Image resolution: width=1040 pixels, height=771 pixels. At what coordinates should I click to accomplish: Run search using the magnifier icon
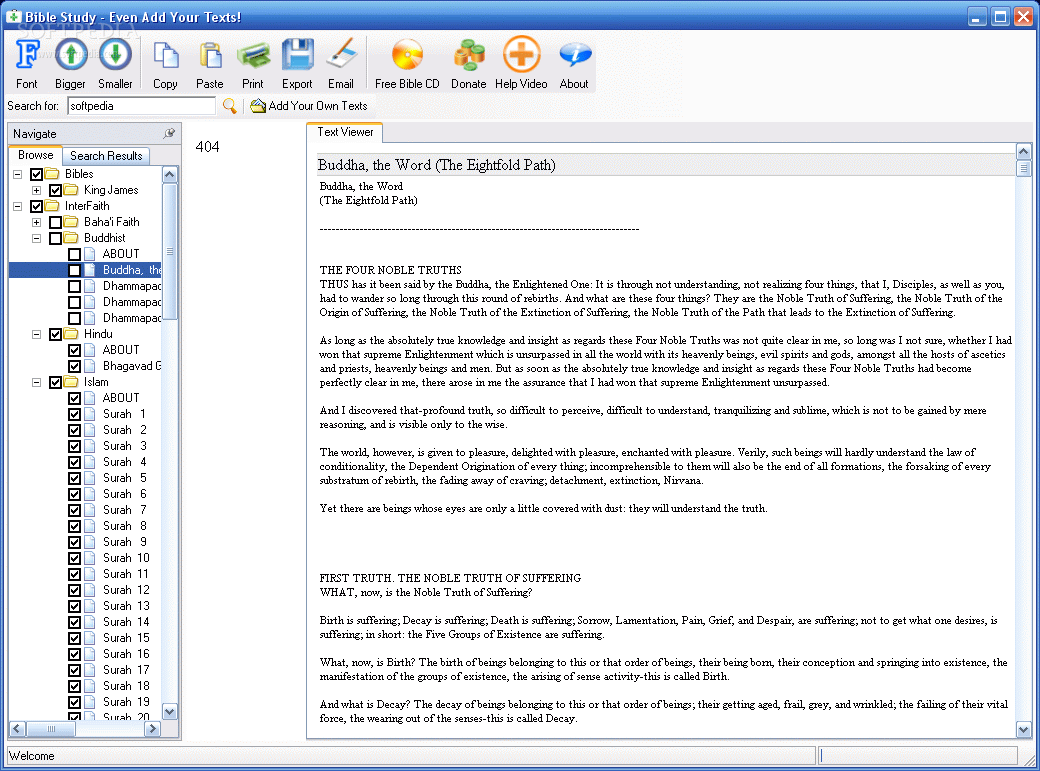229,105
